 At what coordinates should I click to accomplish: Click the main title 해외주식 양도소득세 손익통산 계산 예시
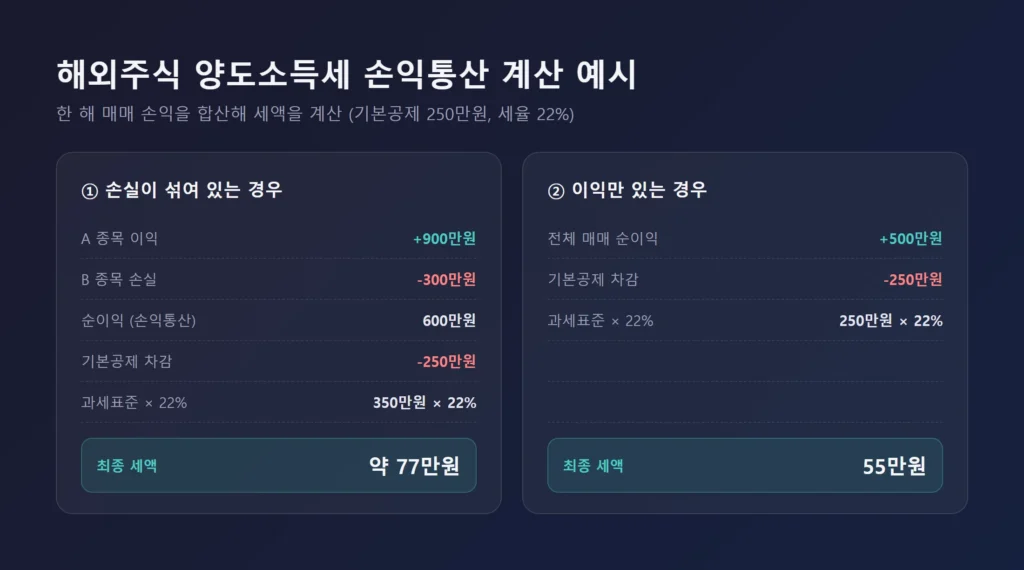346,74
